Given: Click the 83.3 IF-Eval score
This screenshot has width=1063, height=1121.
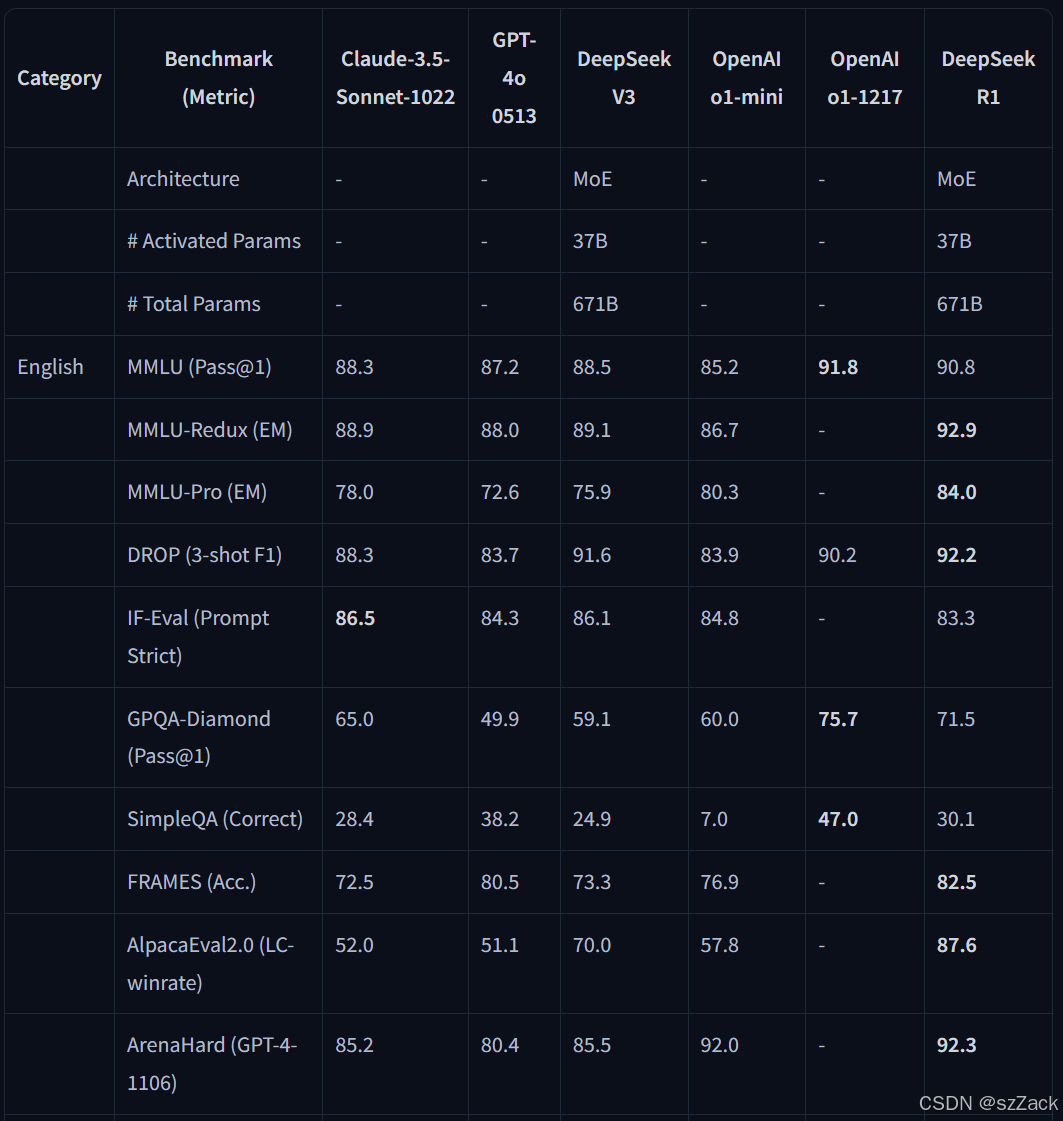Looking at the screenshot, I should coord(956,618).
